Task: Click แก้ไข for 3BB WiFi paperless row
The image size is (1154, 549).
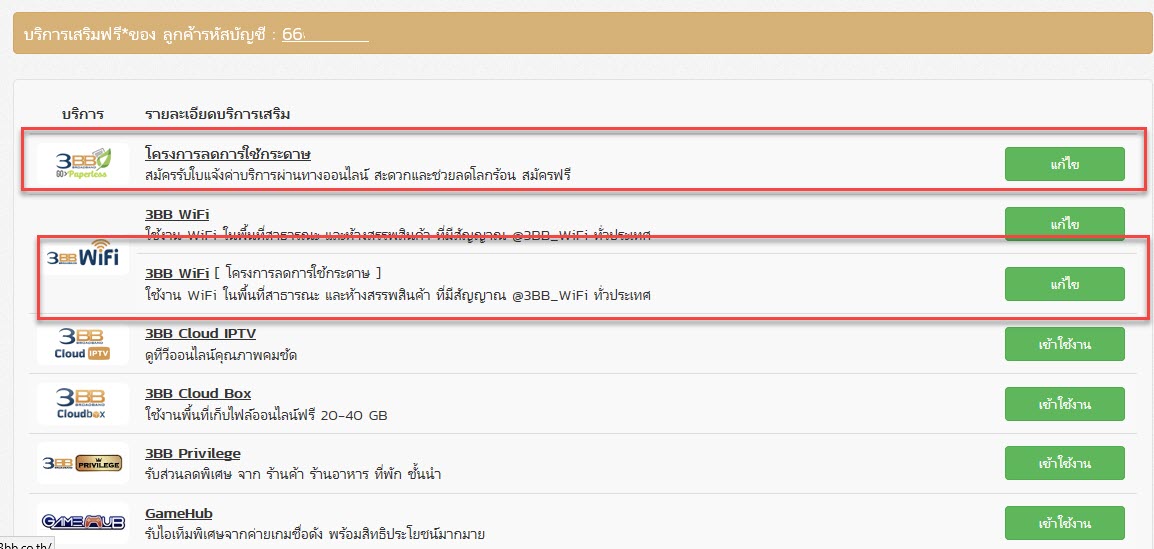Action: 1065,284
